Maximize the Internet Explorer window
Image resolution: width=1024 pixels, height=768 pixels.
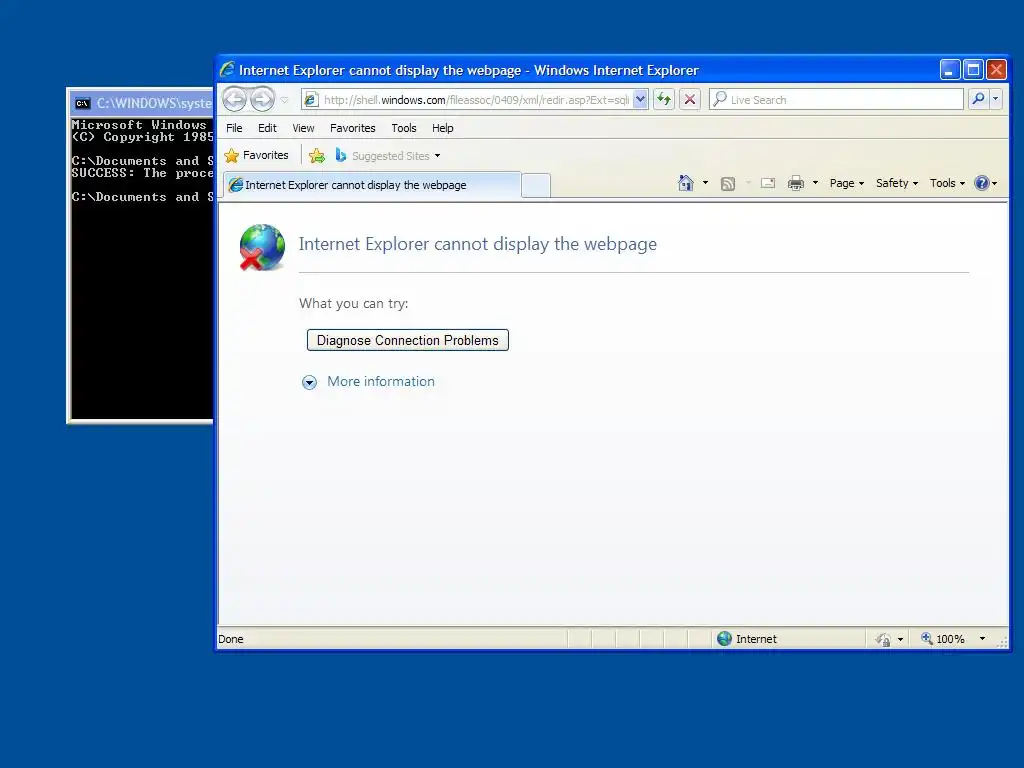[x=973, y=69]
